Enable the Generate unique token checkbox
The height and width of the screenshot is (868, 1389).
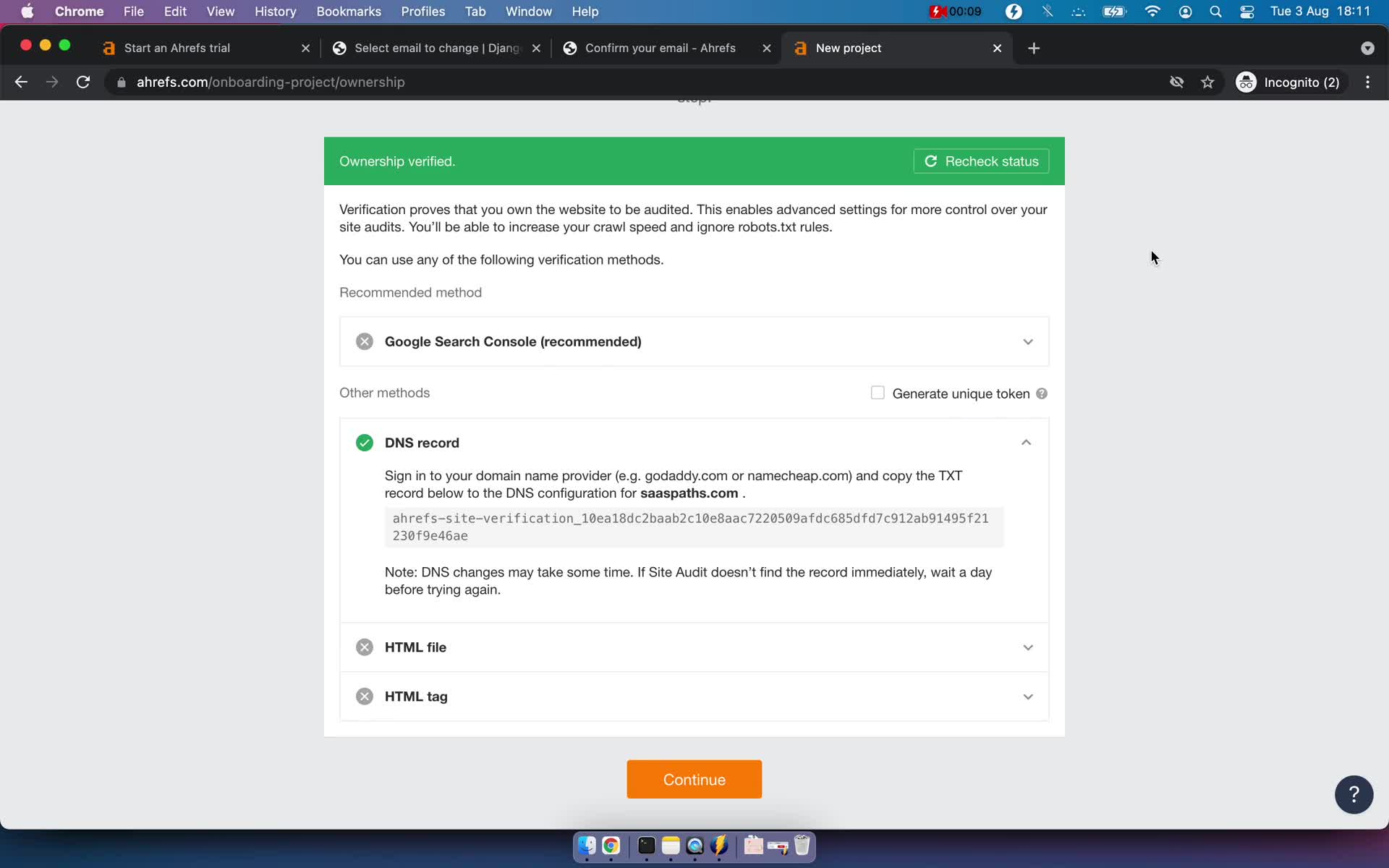pyautogui.click(x=877, y=392)
